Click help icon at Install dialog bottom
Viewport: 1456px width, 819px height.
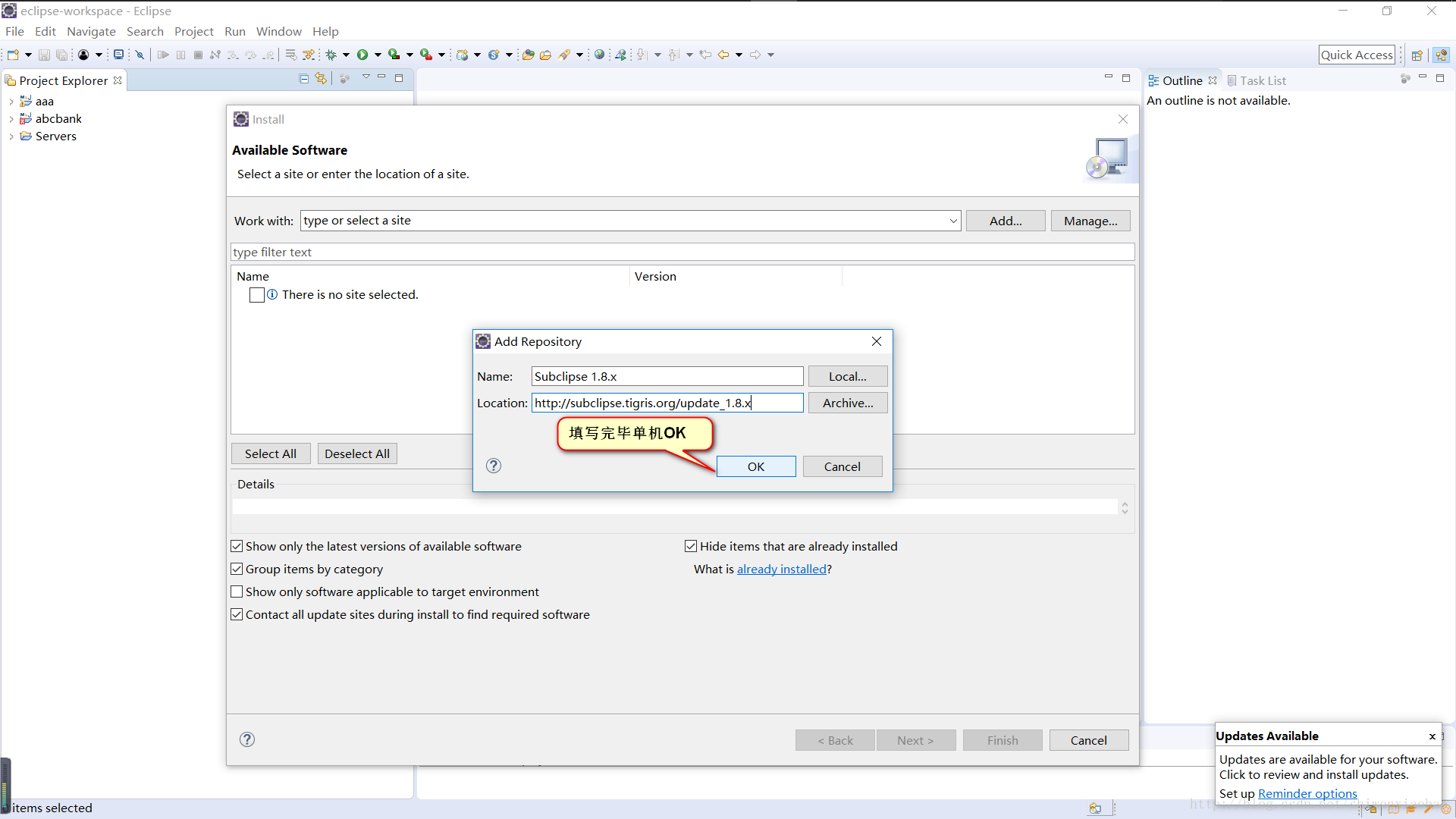click(x=247, y=739)
